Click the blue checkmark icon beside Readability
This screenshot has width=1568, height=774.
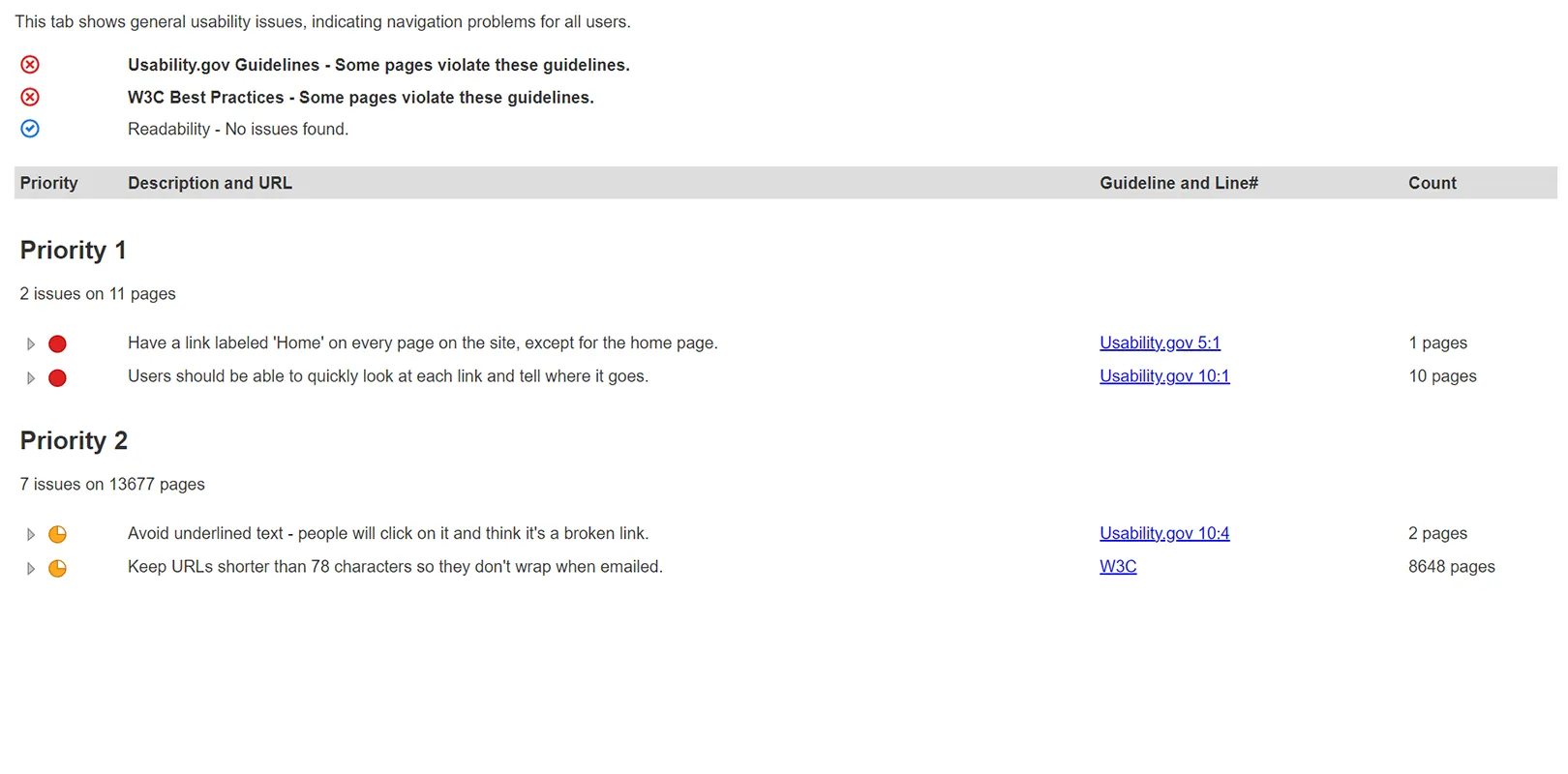(30, 129)
